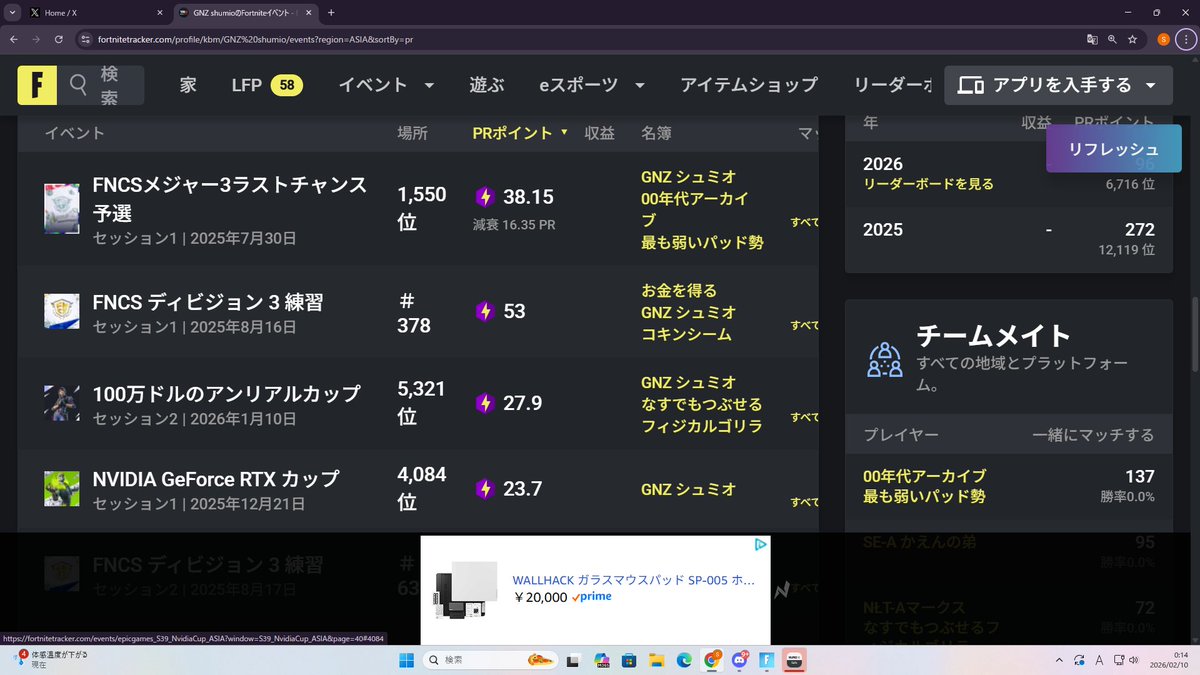Image resolution: width=1200 pixels, height=675 pixels.
Task: Click the 1,550 位 placement cell
Action: 422,208
